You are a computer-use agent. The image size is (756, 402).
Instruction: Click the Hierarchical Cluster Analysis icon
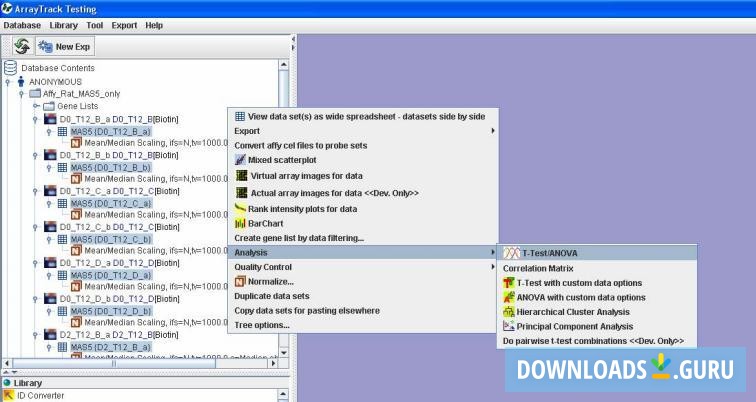click(509, 312)
